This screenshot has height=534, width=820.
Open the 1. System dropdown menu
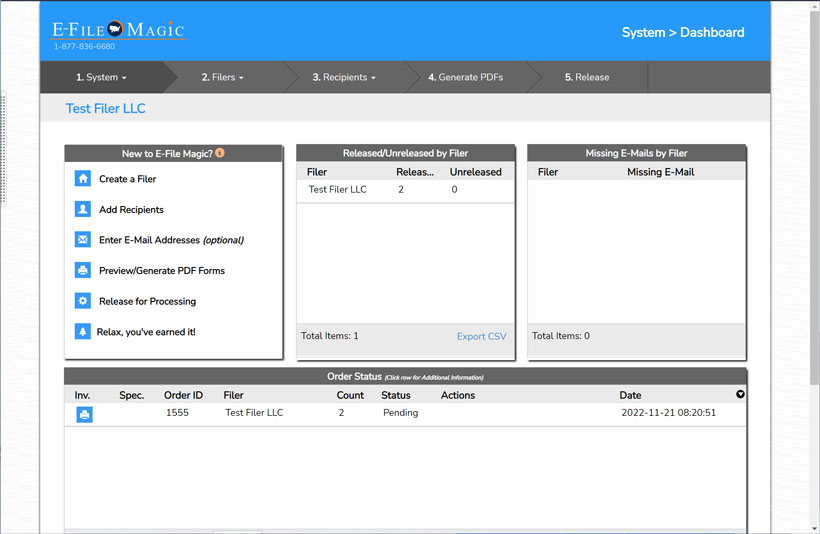click(x=101, y=77)
